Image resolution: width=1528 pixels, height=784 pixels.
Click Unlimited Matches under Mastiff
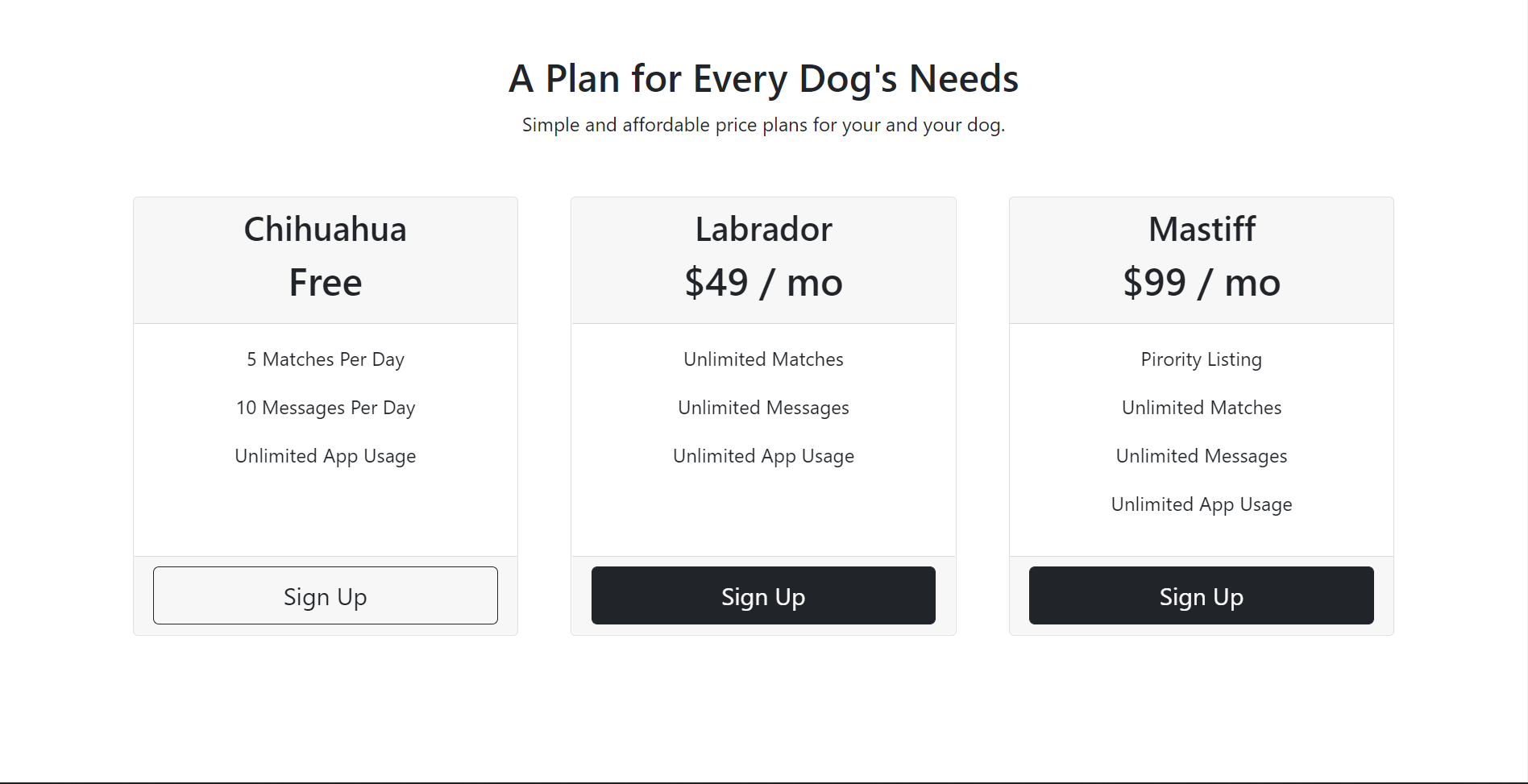coord(1201,408)
